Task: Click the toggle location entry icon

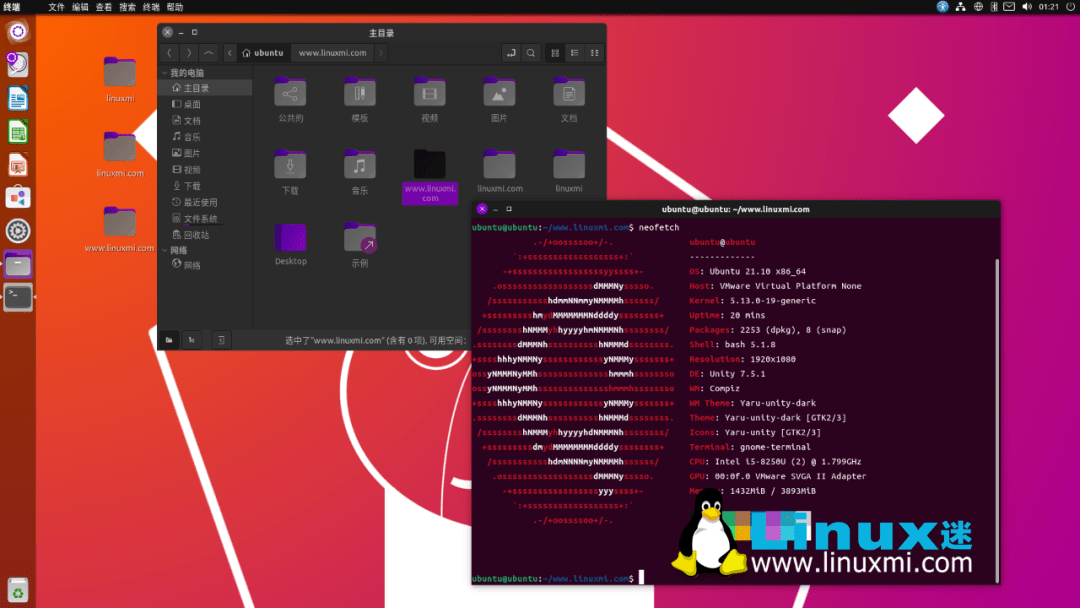Action: (x=511, y=53)
